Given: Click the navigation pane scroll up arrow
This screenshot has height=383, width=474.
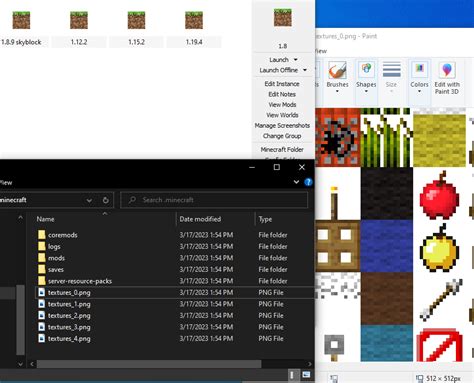Looking at the screenshot, I should (x=20, y=218).
